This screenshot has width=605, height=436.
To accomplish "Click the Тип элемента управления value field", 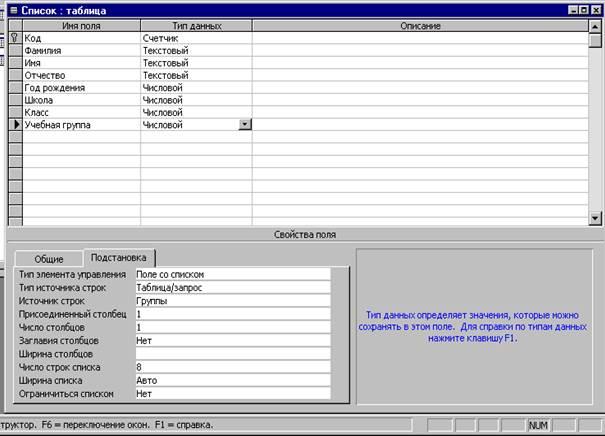I will tap(231, 274).
